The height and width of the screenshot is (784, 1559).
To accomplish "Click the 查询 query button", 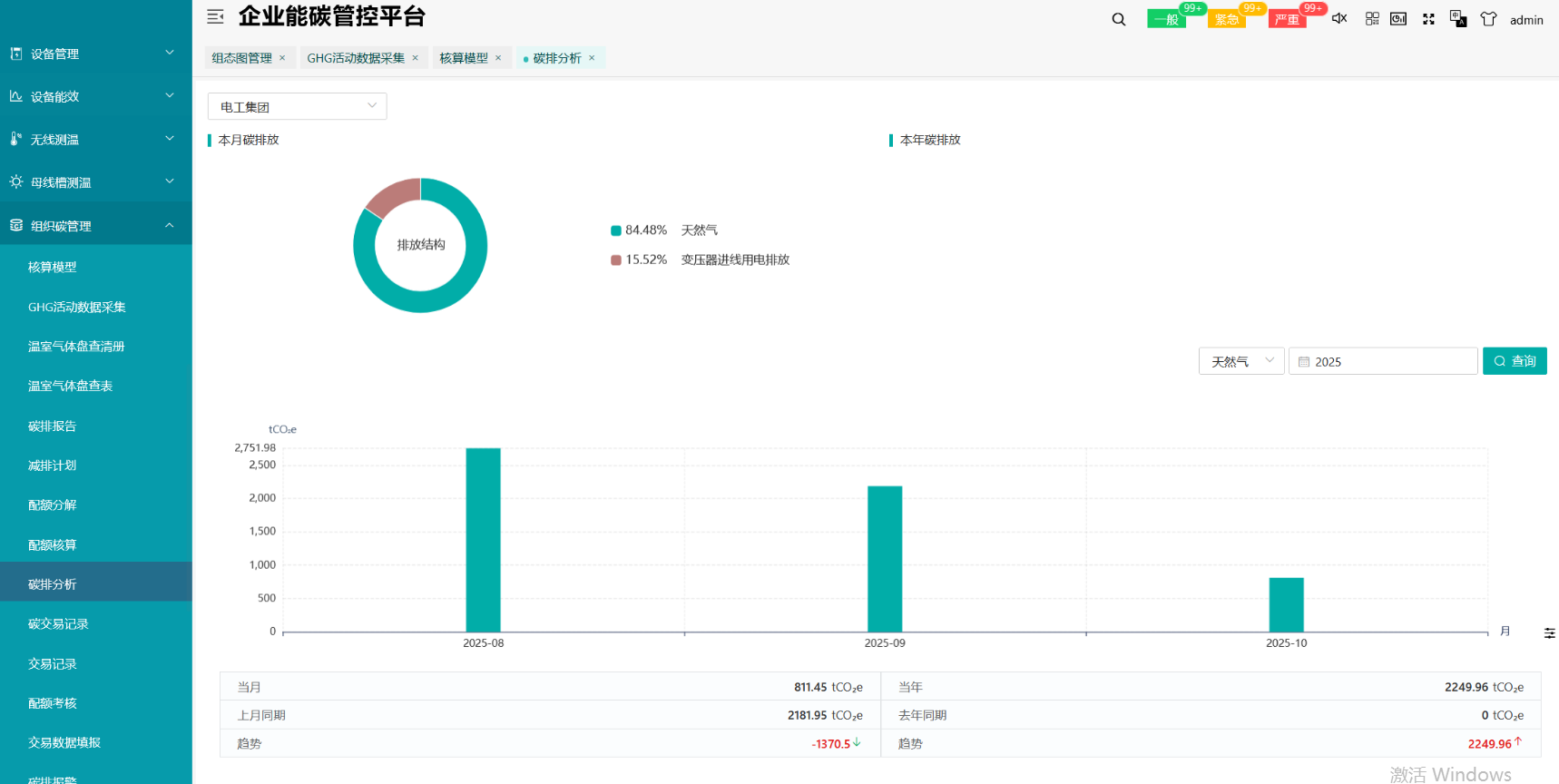I will click(1514, 361).
